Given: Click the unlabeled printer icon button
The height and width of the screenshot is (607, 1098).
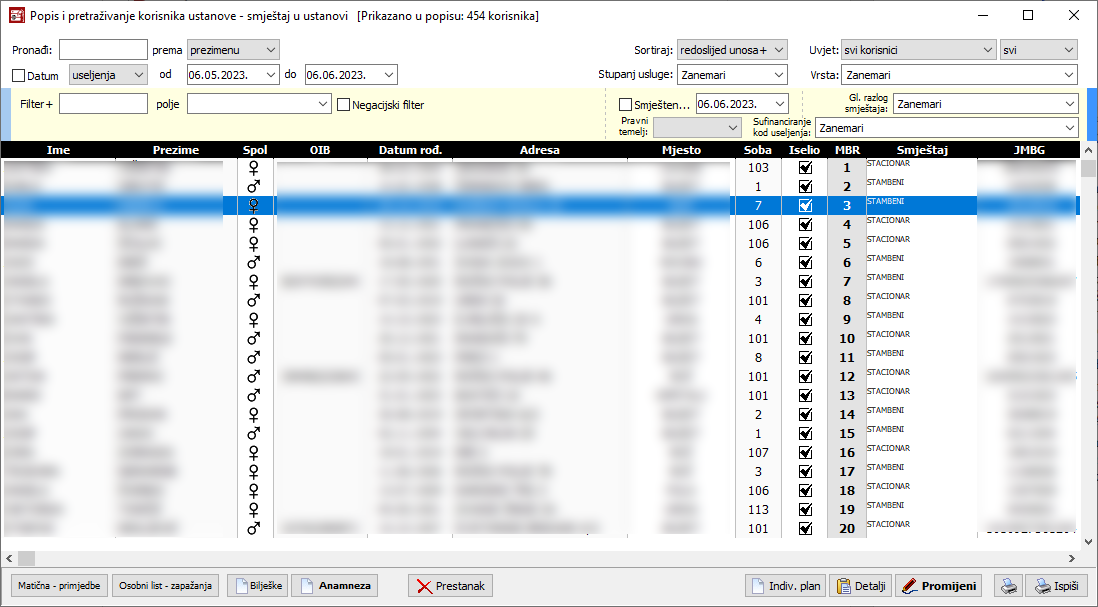Looking at the screenshot, I should point(1010,586).
